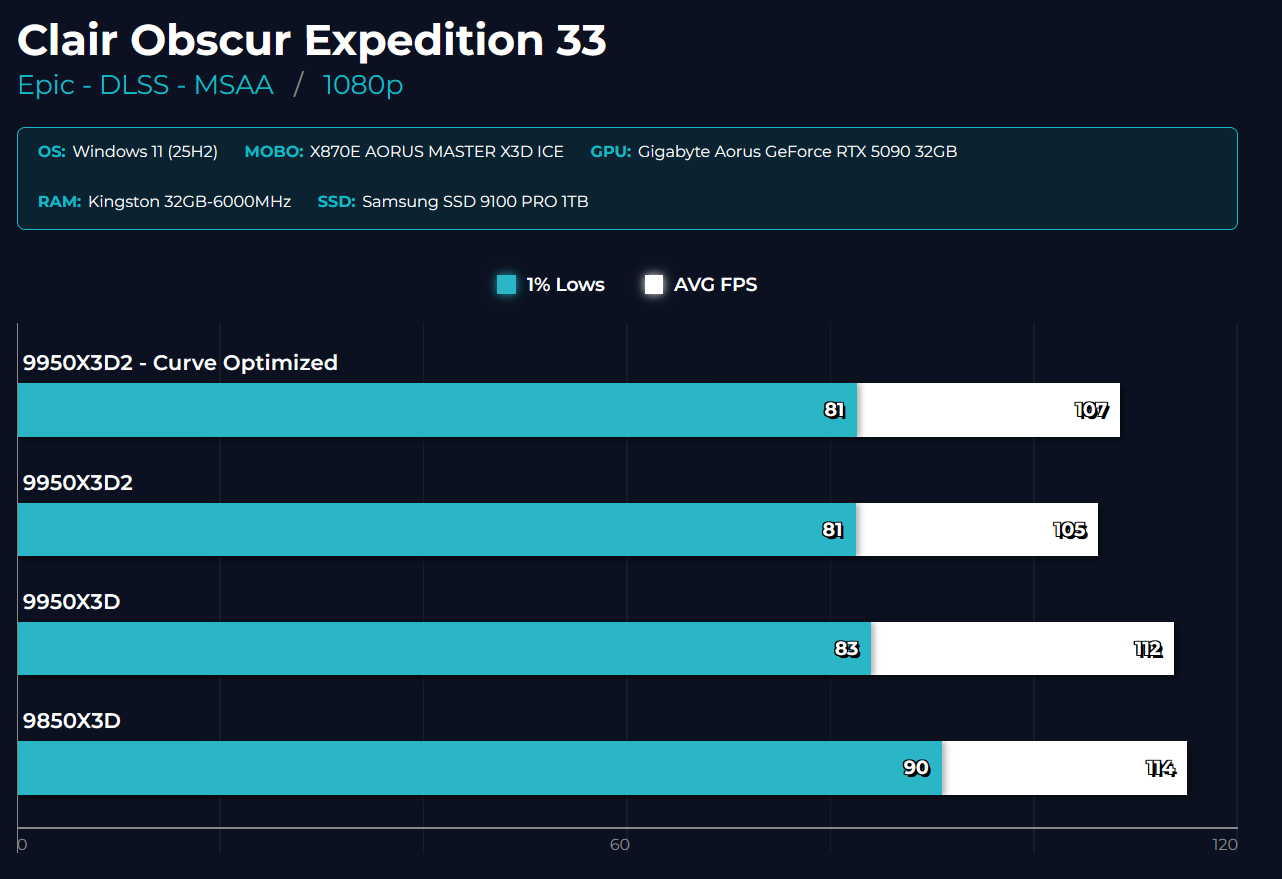Click the MOBO spec X870E AORUS MASTER
1282x879 pixels.
(436, 152)
